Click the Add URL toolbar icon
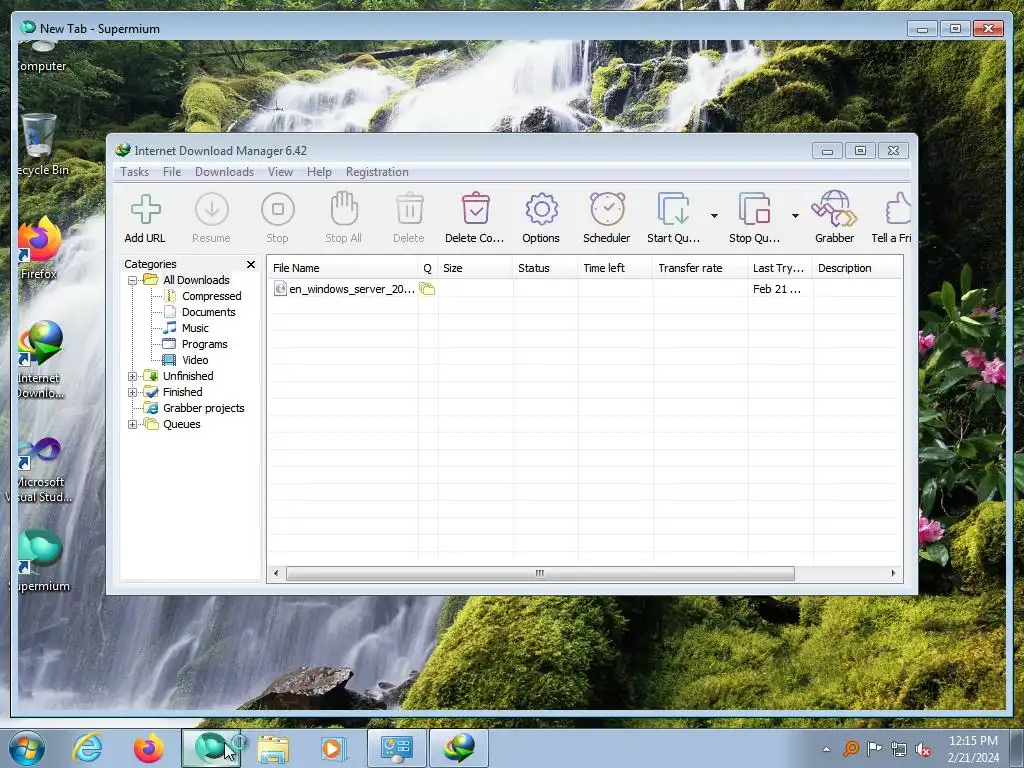Viewport: 1024px width, 768px height. [146, 210]
